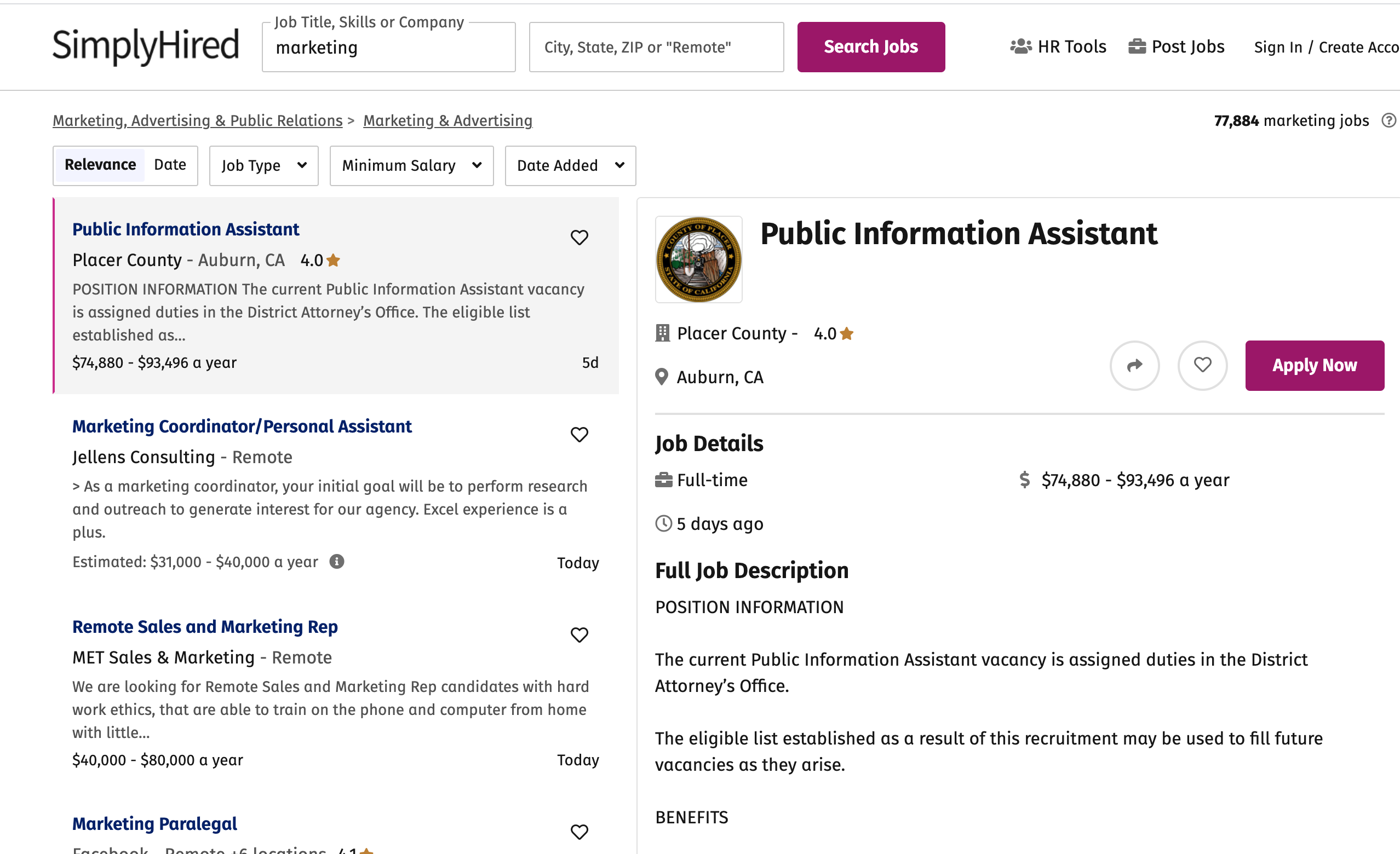
Task: Sort results by Date
Action: pyautogui.click(x=170, y=165)
